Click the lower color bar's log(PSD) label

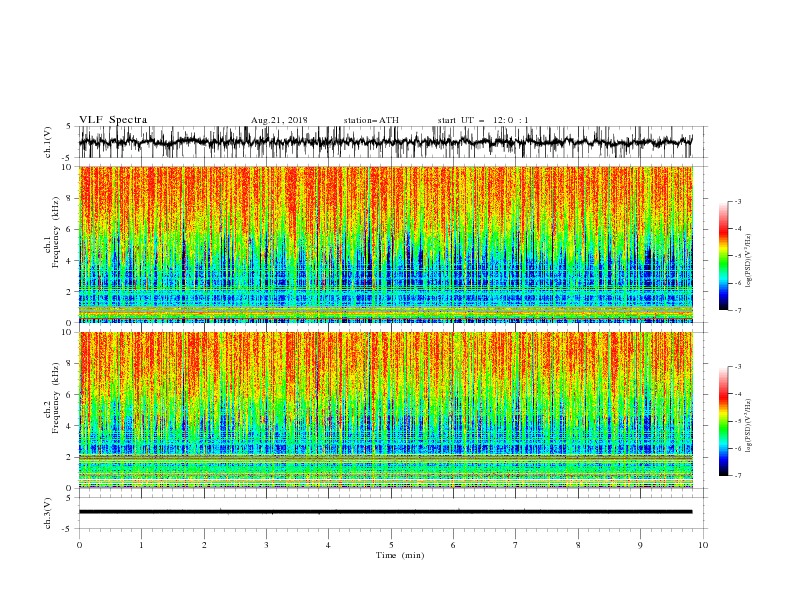[x=748, y=426]
